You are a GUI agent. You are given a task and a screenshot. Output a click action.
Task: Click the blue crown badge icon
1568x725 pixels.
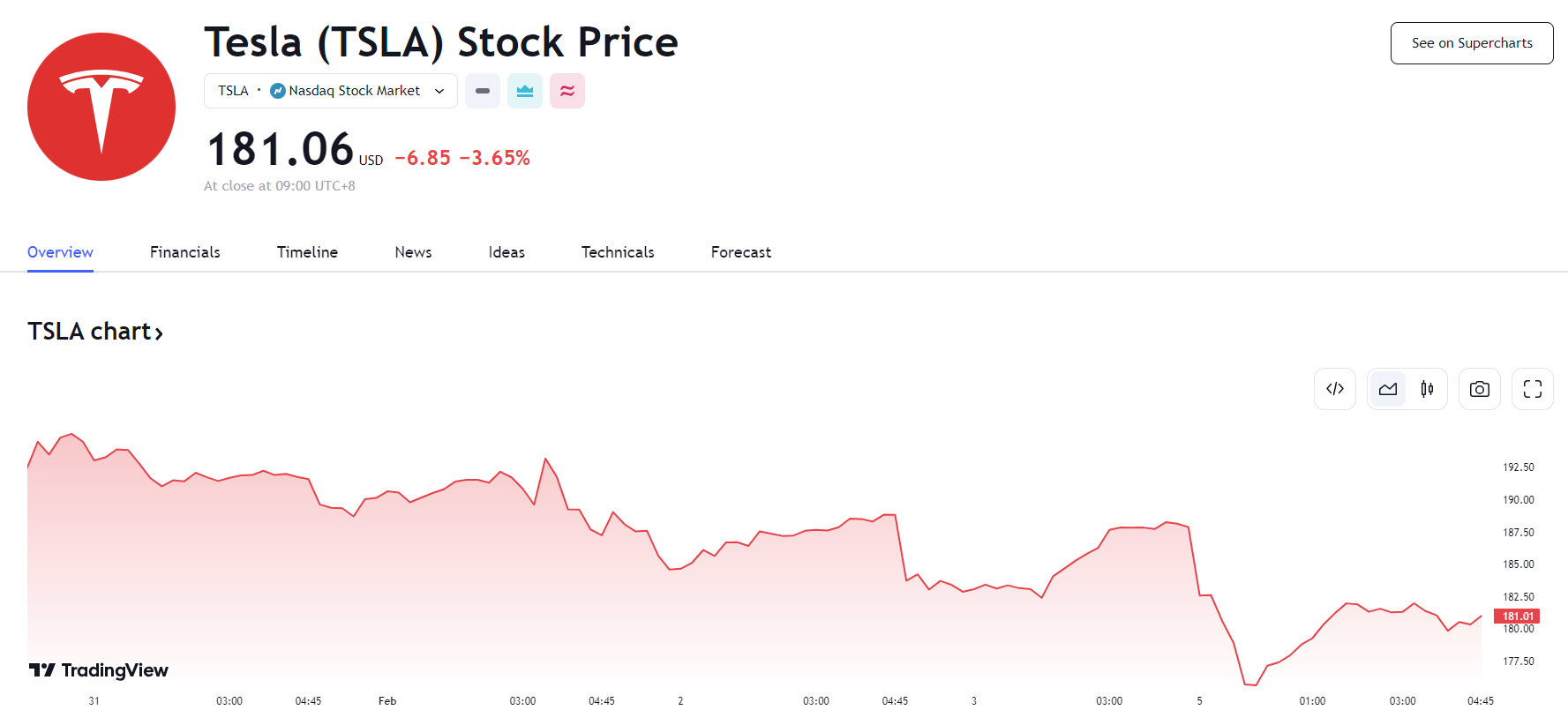[x=525, y=91]
